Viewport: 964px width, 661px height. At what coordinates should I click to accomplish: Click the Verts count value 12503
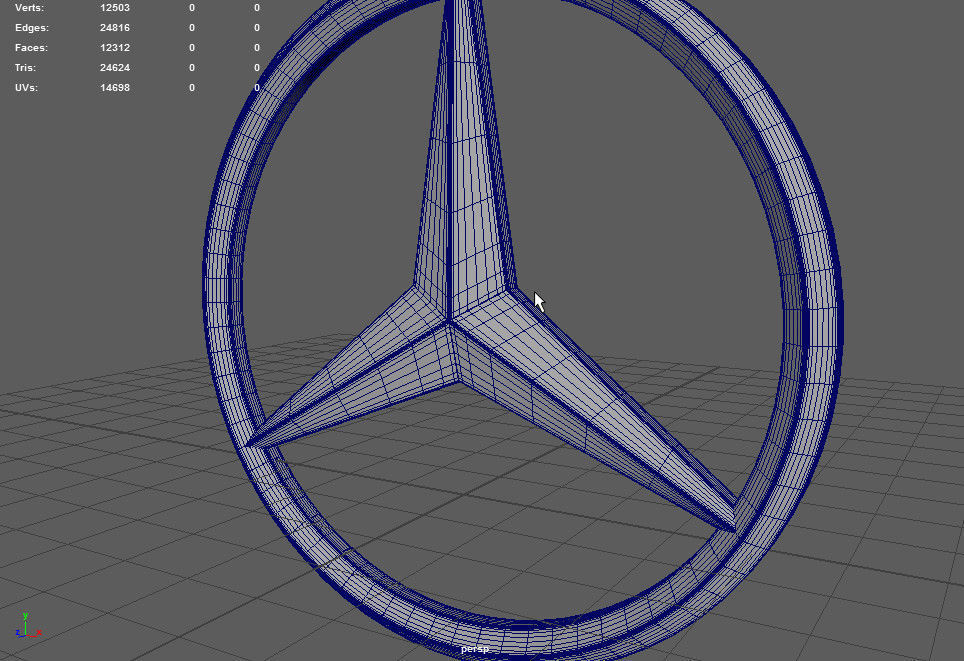(x=115, y=8)
